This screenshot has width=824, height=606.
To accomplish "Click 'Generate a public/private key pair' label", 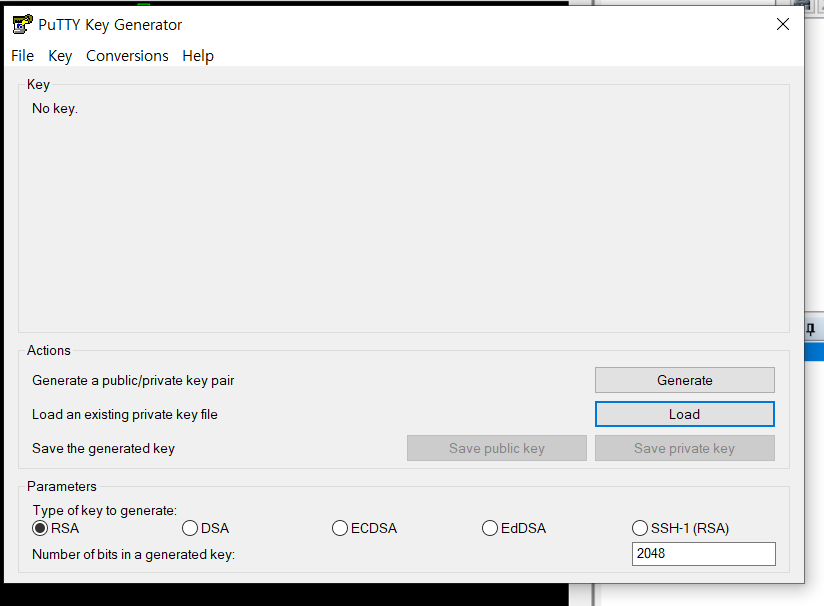I will pyautogui.click(x=133, y=381).
